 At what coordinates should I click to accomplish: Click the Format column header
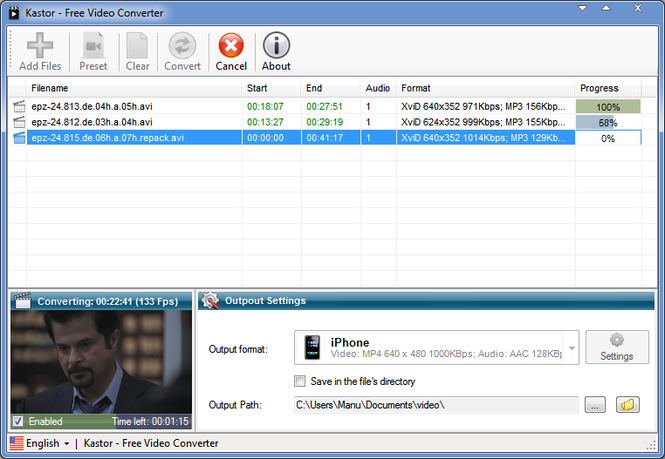click(486, 88)
